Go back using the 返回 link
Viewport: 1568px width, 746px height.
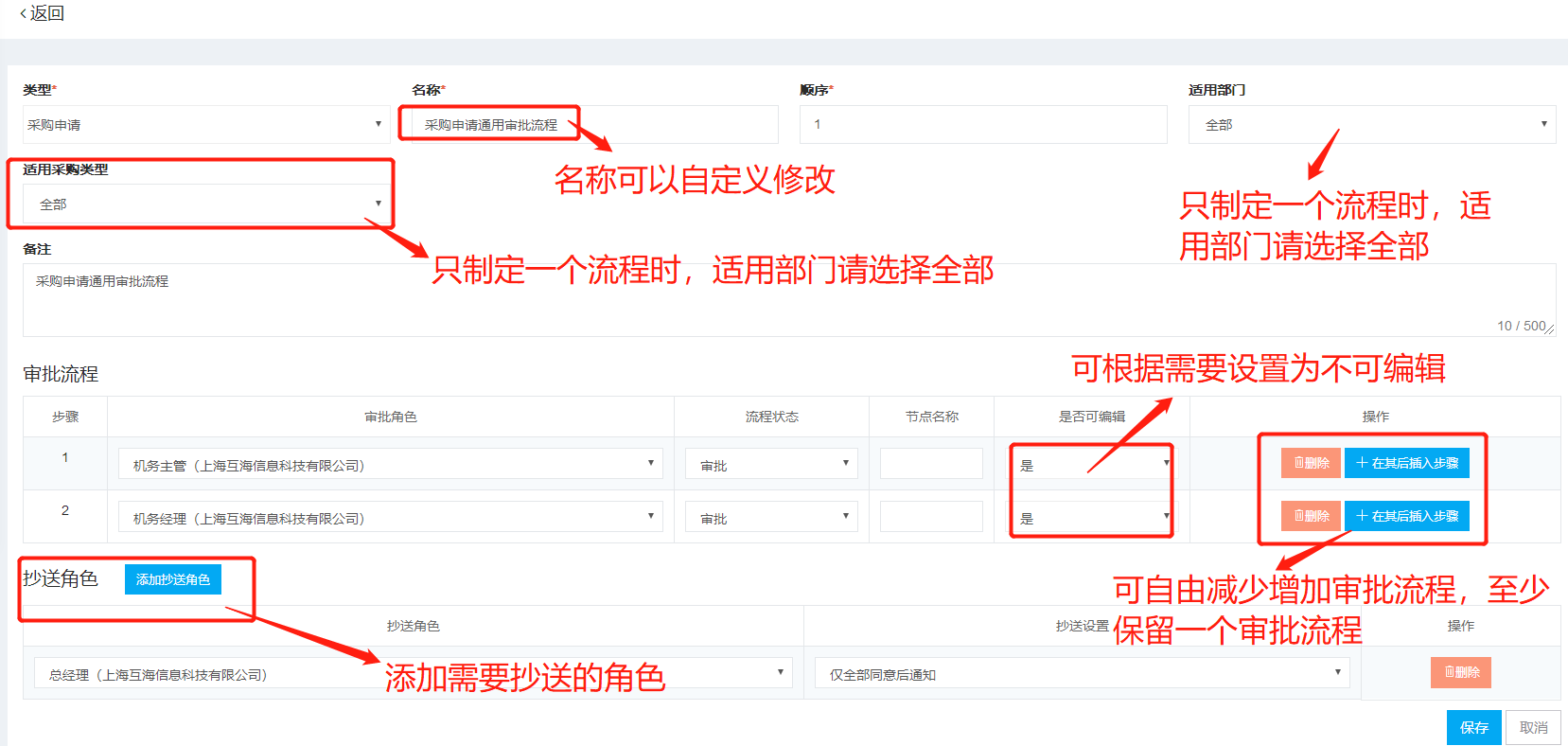(x=42, y=13)
